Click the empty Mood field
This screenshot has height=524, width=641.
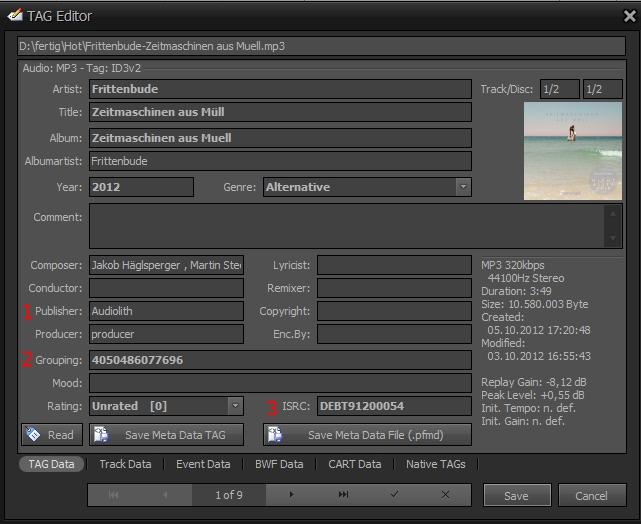[280, 383]
